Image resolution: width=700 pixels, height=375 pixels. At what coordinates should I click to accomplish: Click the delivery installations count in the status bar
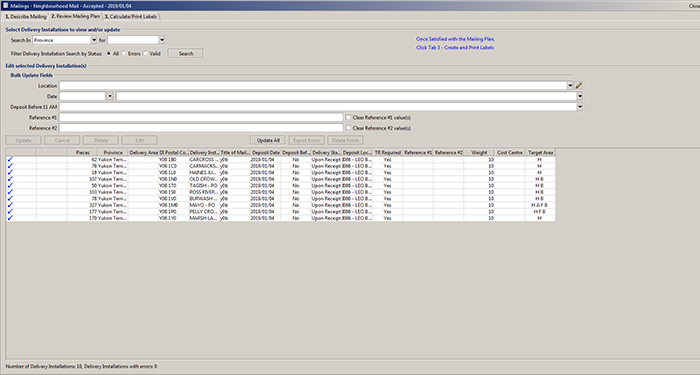44,367
